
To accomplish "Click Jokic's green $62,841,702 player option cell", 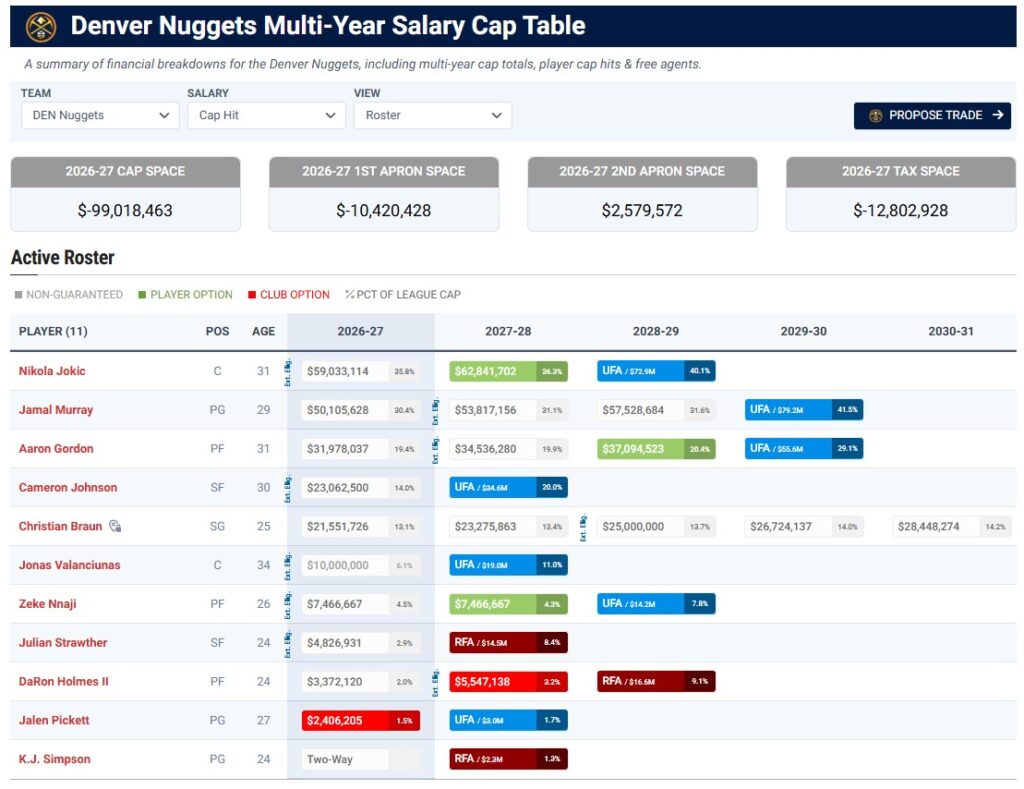I will (x=508, y=371).
